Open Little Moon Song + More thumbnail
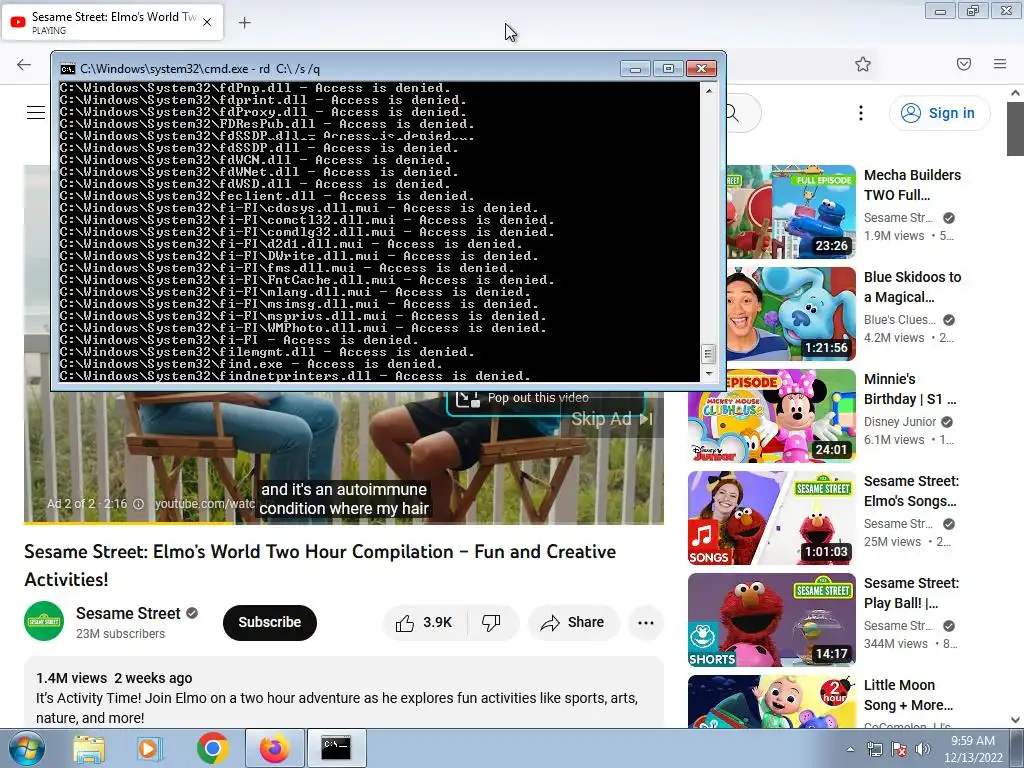The image size is (1024, 768). 772,701
